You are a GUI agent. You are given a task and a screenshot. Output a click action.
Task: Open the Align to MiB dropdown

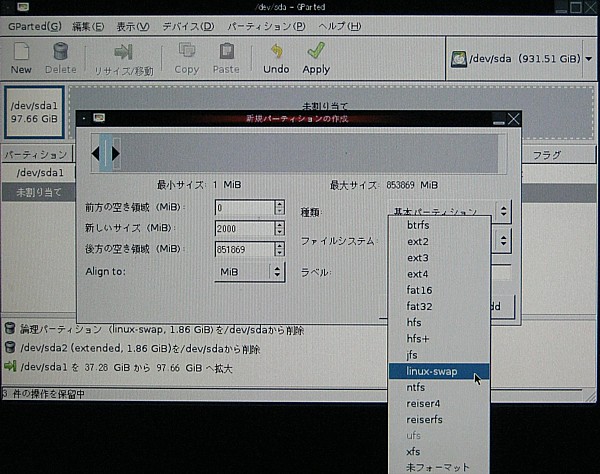[249, 272]
